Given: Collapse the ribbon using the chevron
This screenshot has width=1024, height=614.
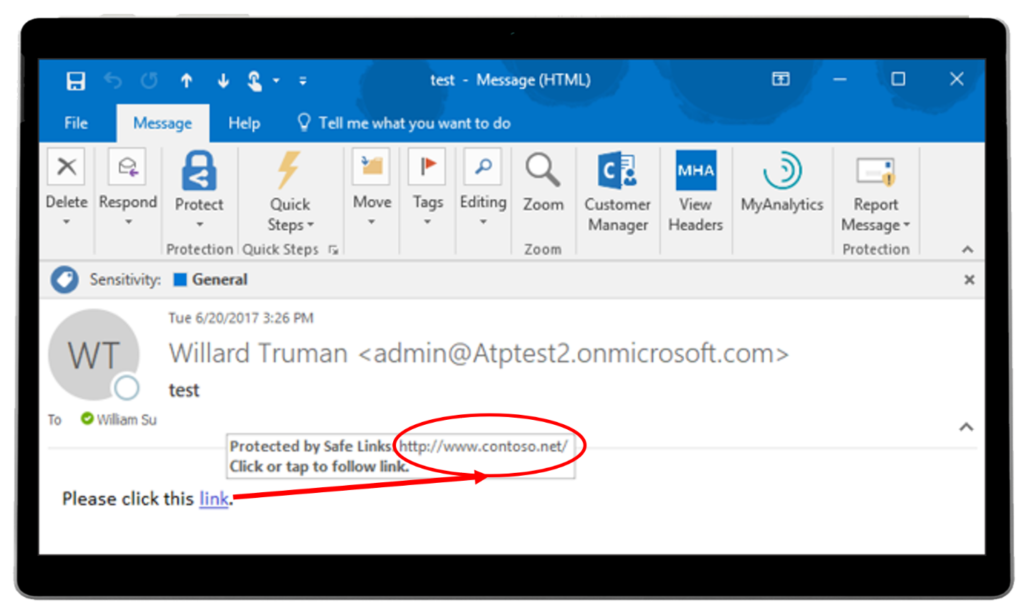Looking at the screenshot, I should (x=967, y=249).
